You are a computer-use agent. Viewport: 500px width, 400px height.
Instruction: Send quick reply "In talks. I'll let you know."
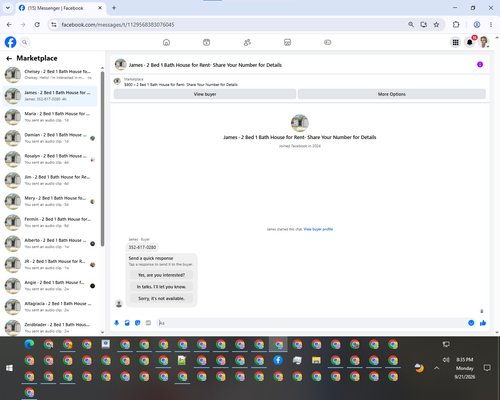[161, 287]
